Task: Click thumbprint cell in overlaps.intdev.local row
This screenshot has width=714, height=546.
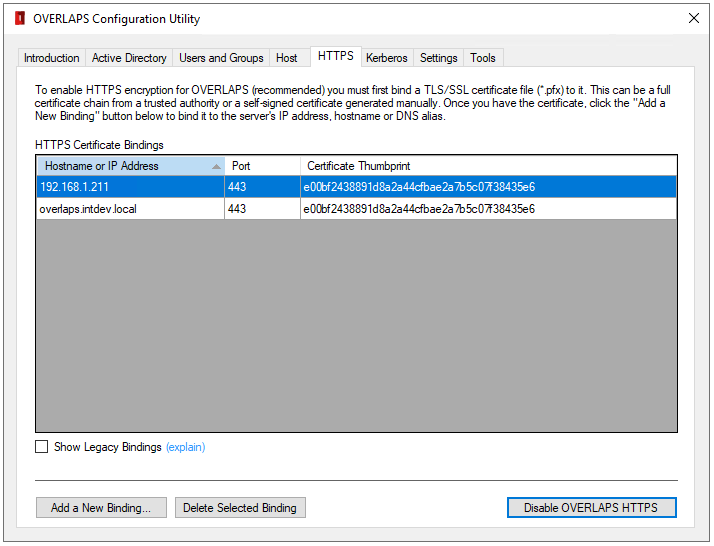Action: tap(489, 209)
